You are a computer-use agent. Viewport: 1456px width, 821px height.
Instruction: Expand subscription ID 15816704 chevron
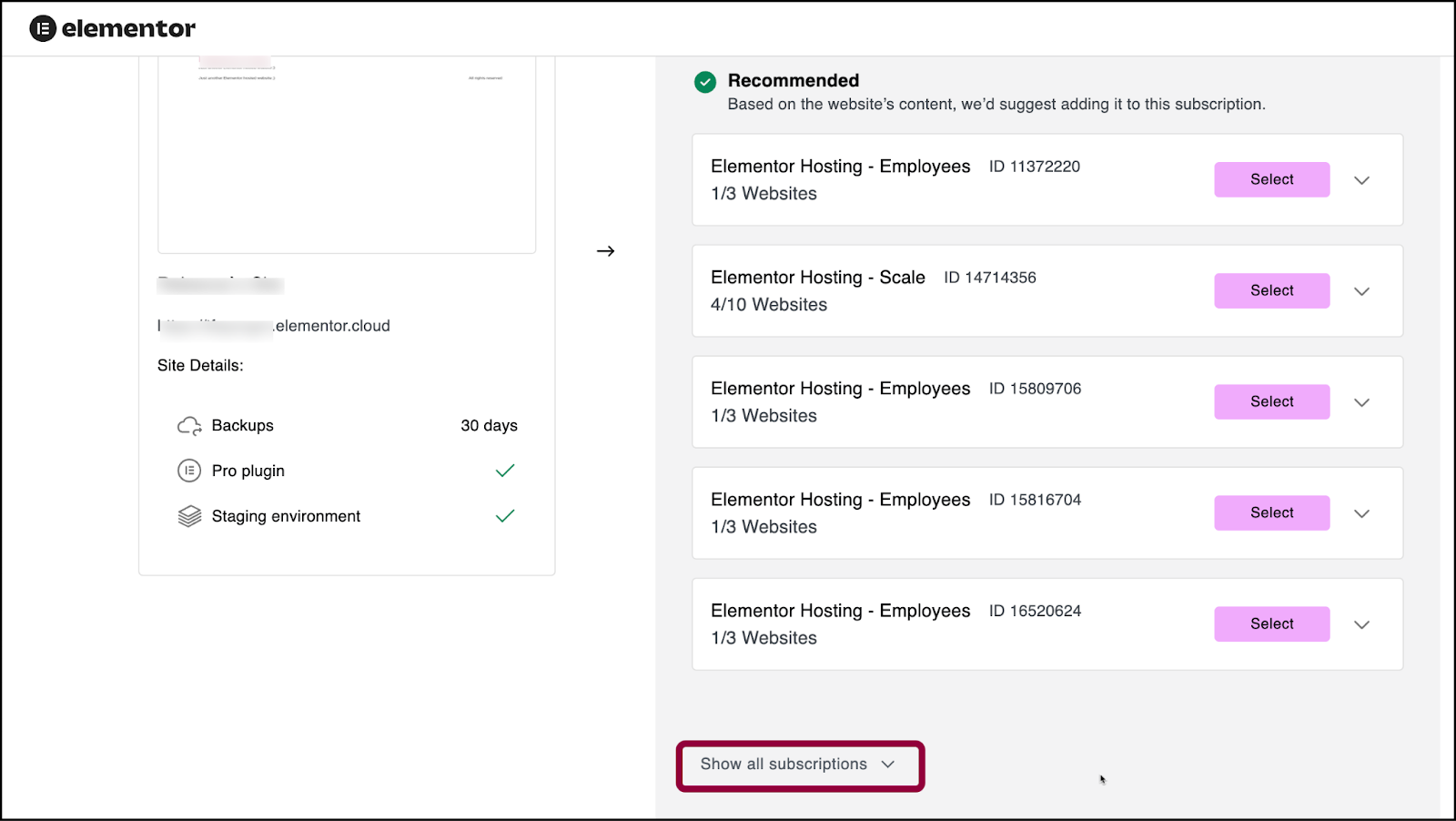[1361, 513]
